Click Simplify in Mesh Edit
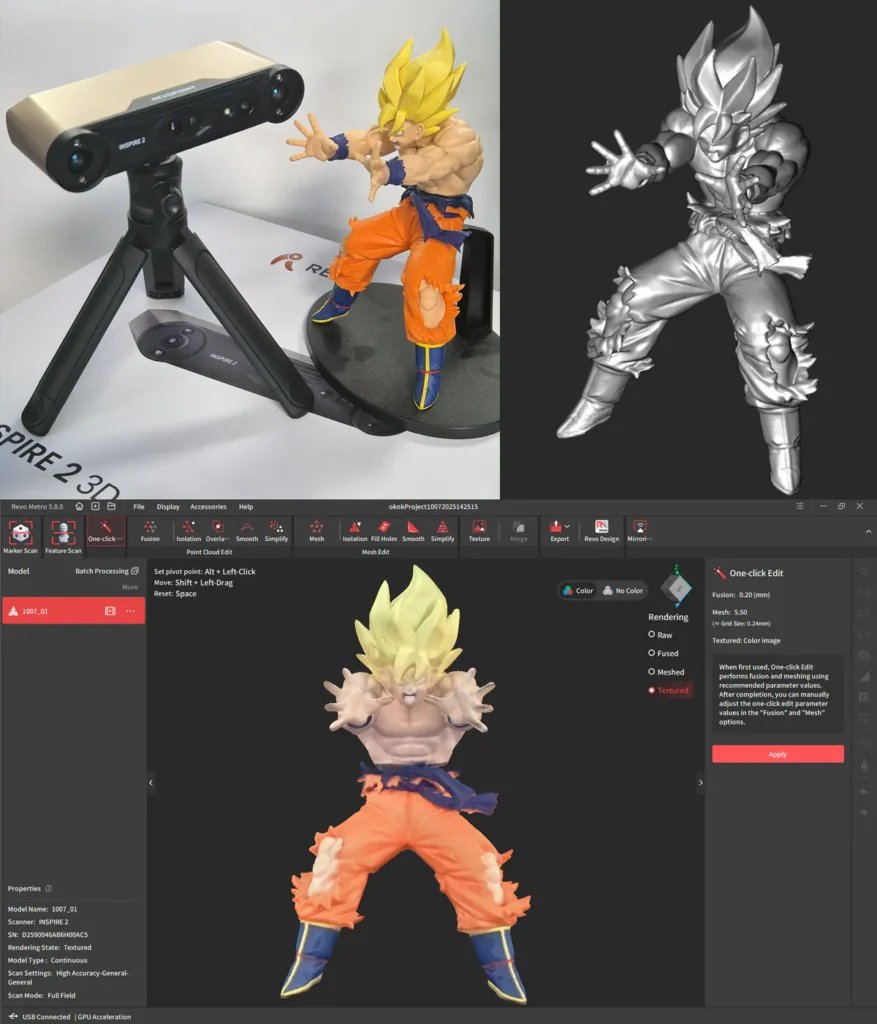Screen dimensions: 877x1024 click(442, 532)
